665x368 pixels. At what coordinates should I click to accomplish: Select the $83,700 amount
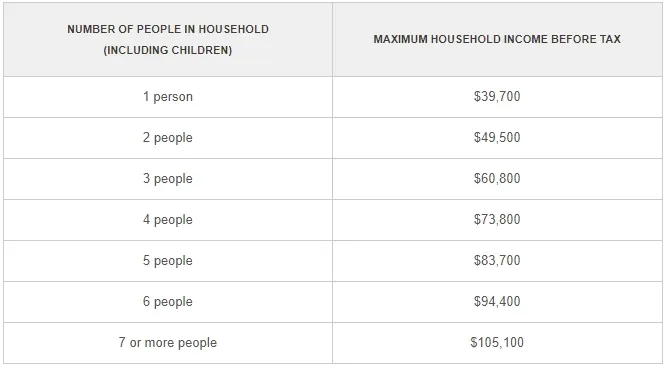click(497, 260)
